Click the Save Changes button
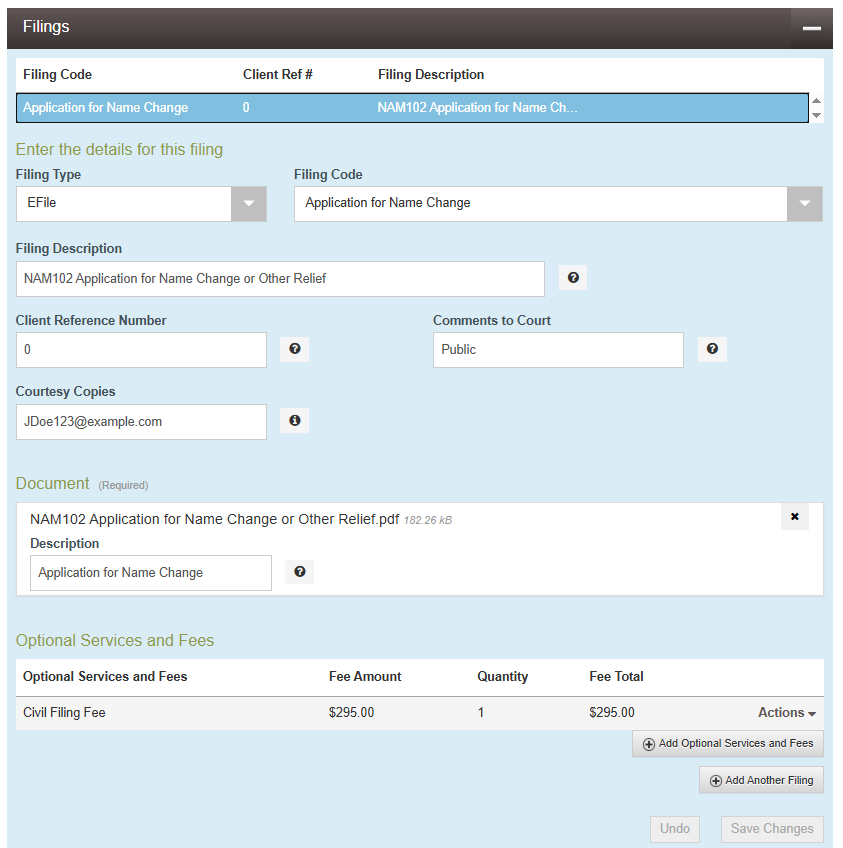 pos(773,828)
